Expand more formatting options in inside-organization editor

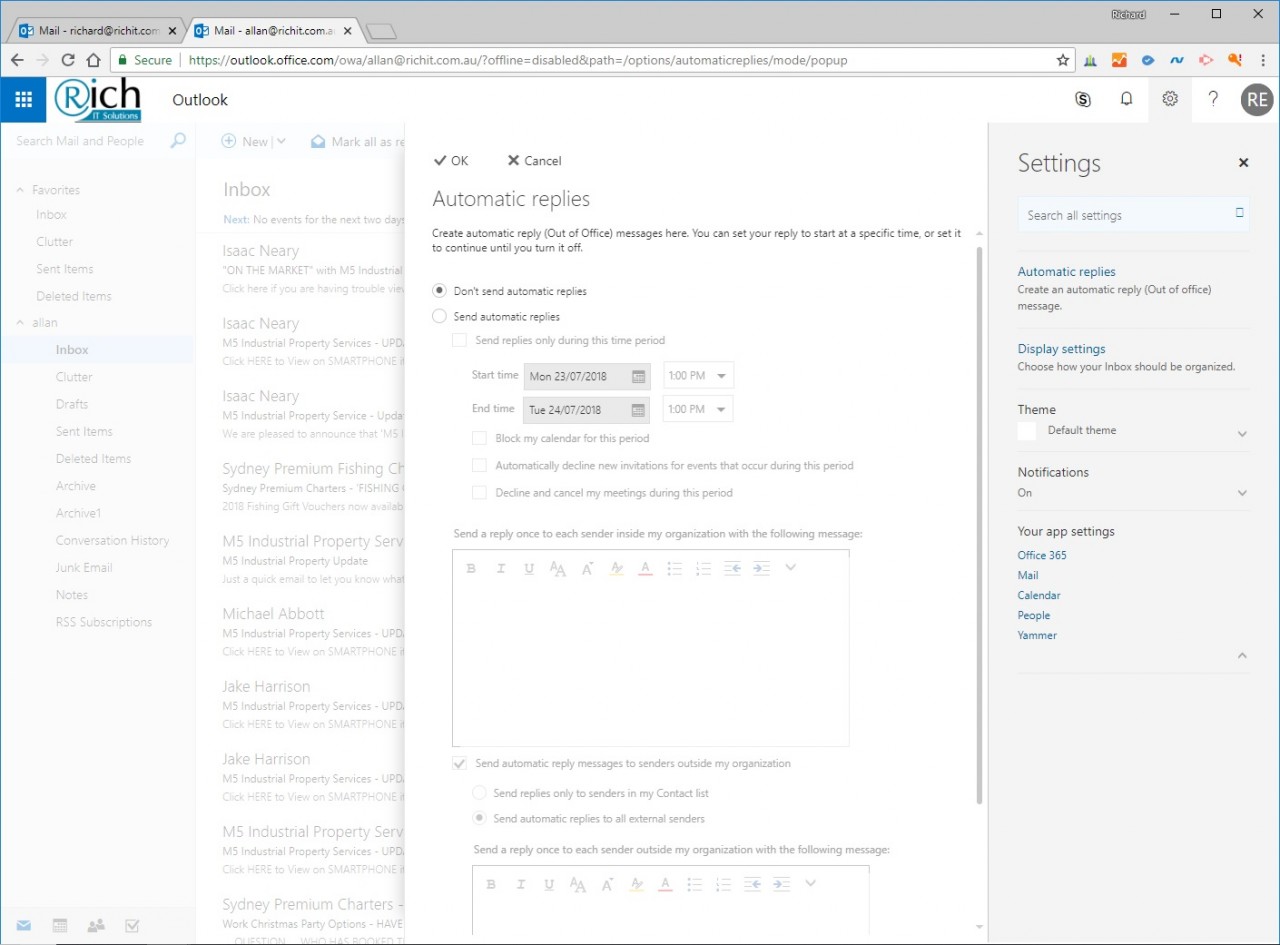click(x=790, y=567)
